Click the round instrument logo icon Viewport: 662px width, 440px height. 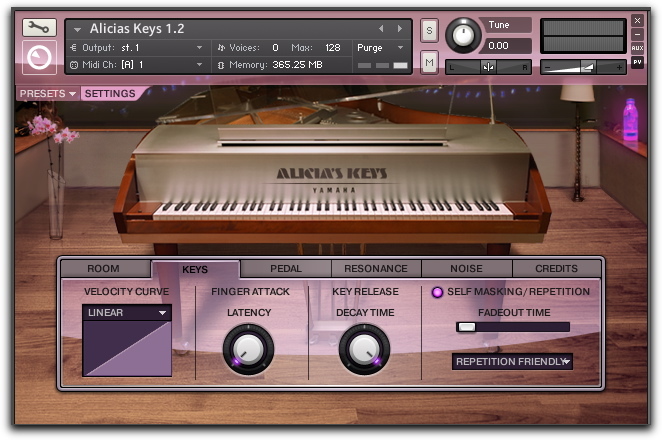tap(39, 57)
